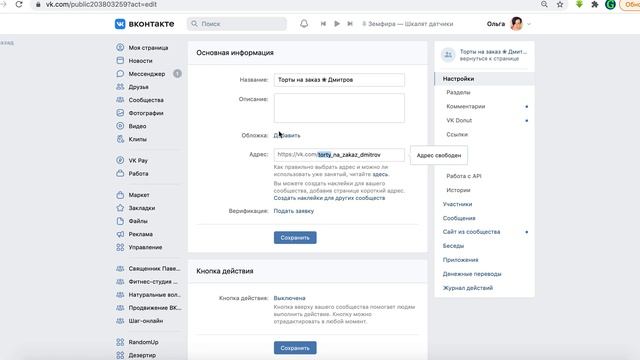
Task: Click Добавить cover link
Action: click(x=287, y=136)
